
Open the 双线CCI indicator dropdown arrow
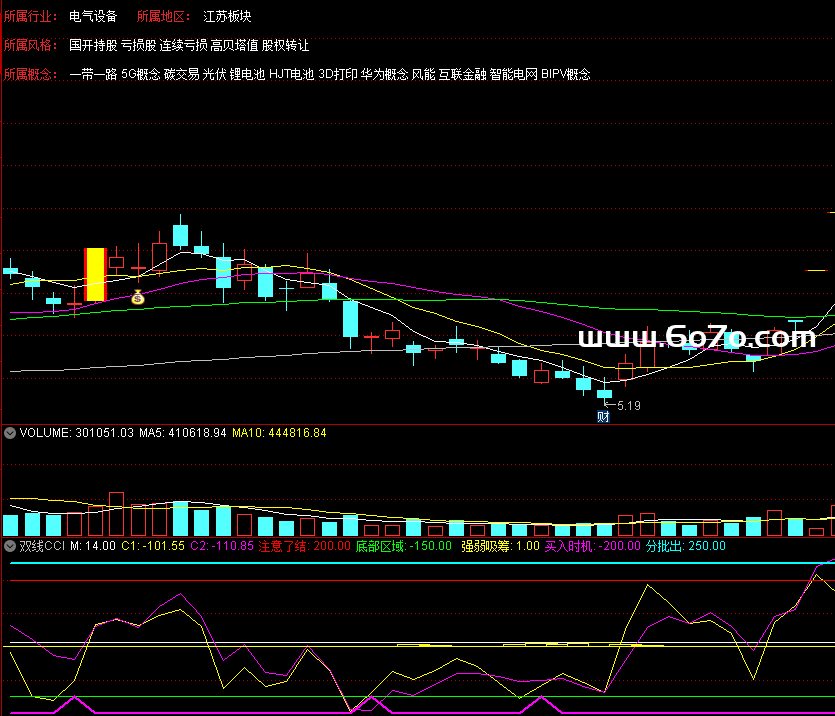point(10,546)
